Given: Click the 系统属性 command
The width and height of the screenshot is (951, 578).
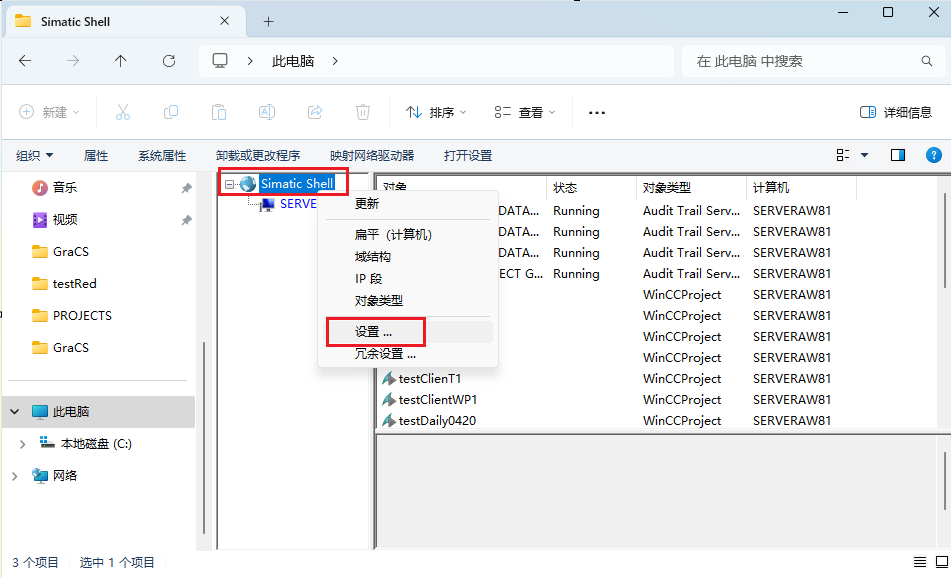Looking at the screenshot, I should click(162, 156).
